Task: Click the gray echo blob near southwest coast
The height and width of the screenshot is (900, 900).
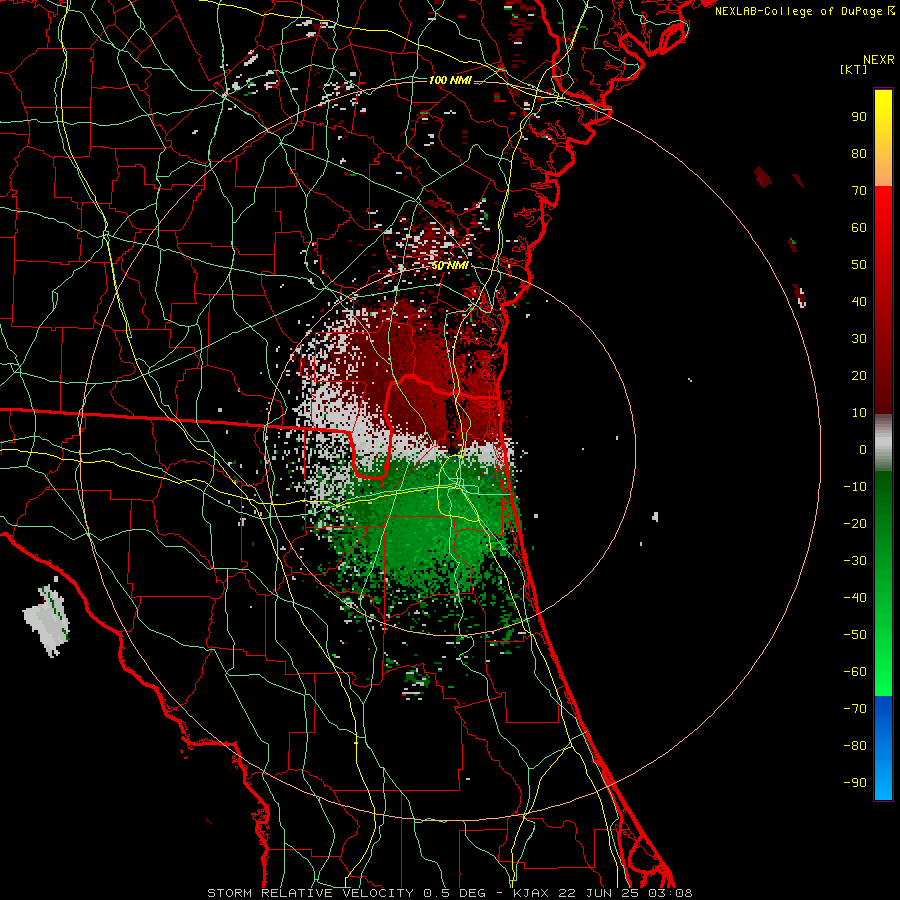Action: tap(48, 619)
